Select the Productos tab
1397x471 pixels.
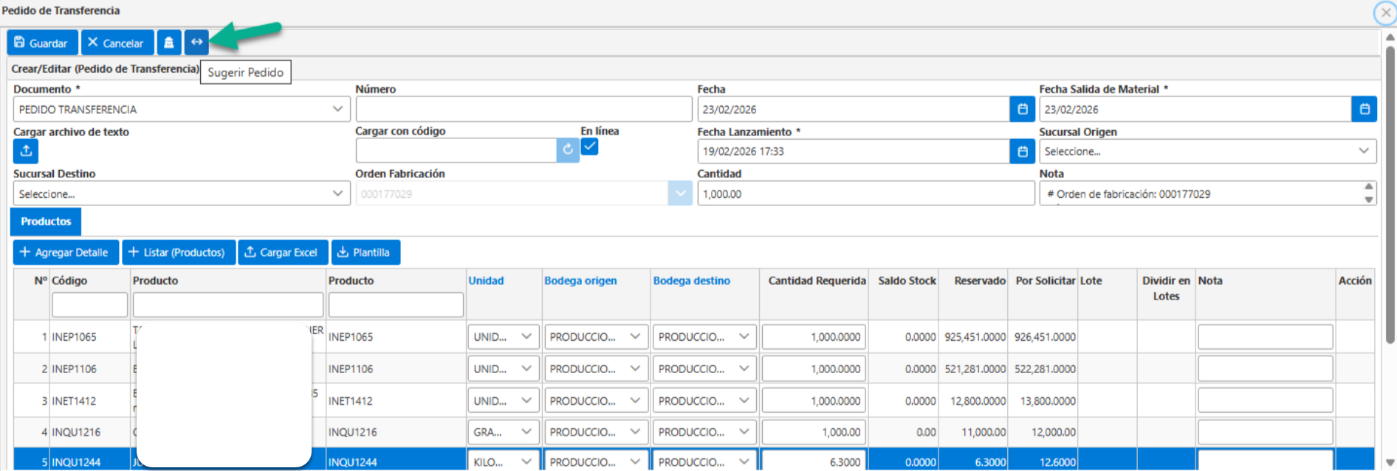(x=46, y=221)
